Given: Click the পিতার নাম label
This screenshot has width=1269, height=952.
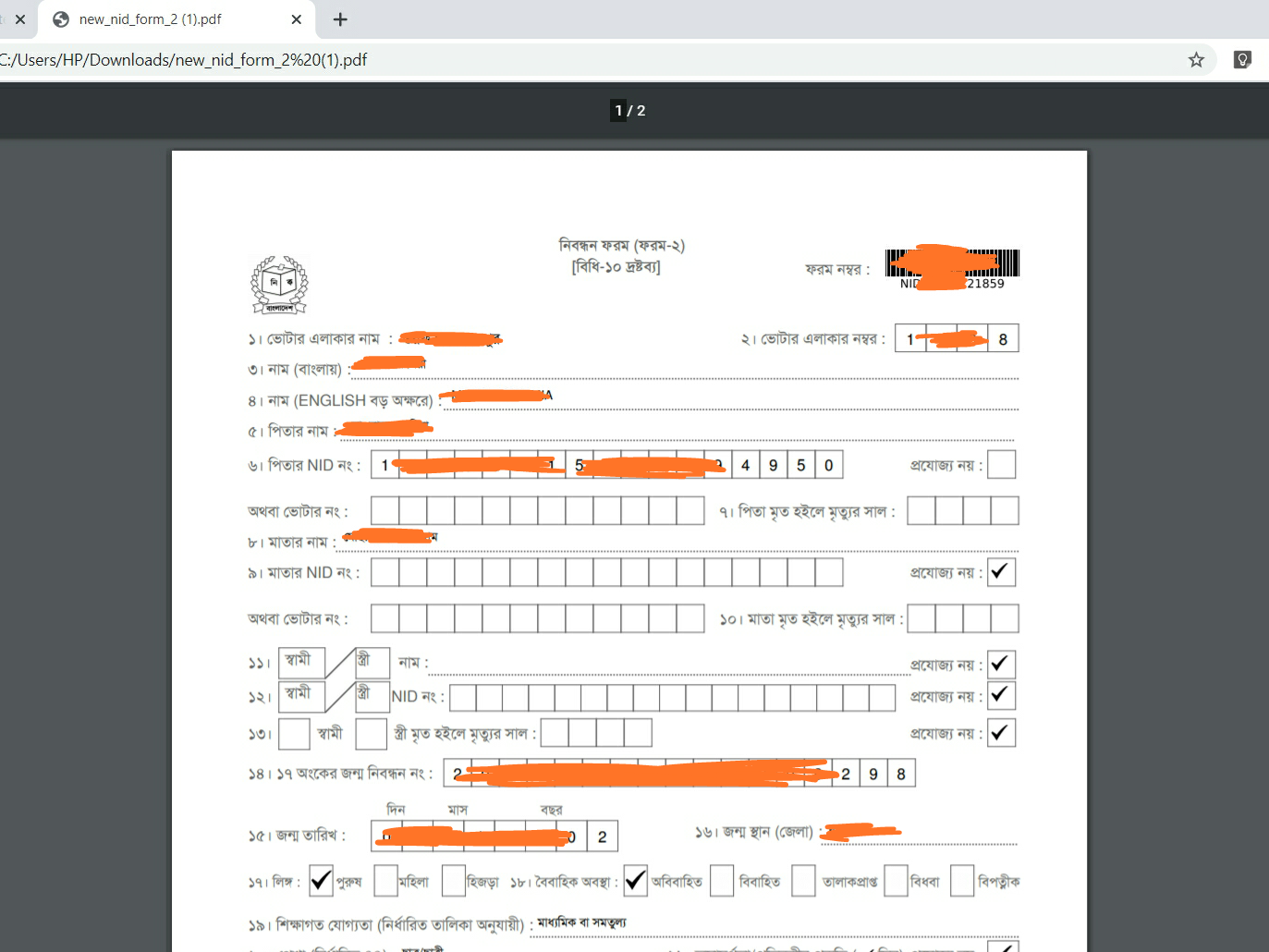Looking at the screenshot, I should pyautogui.click(x=298, y=432).
